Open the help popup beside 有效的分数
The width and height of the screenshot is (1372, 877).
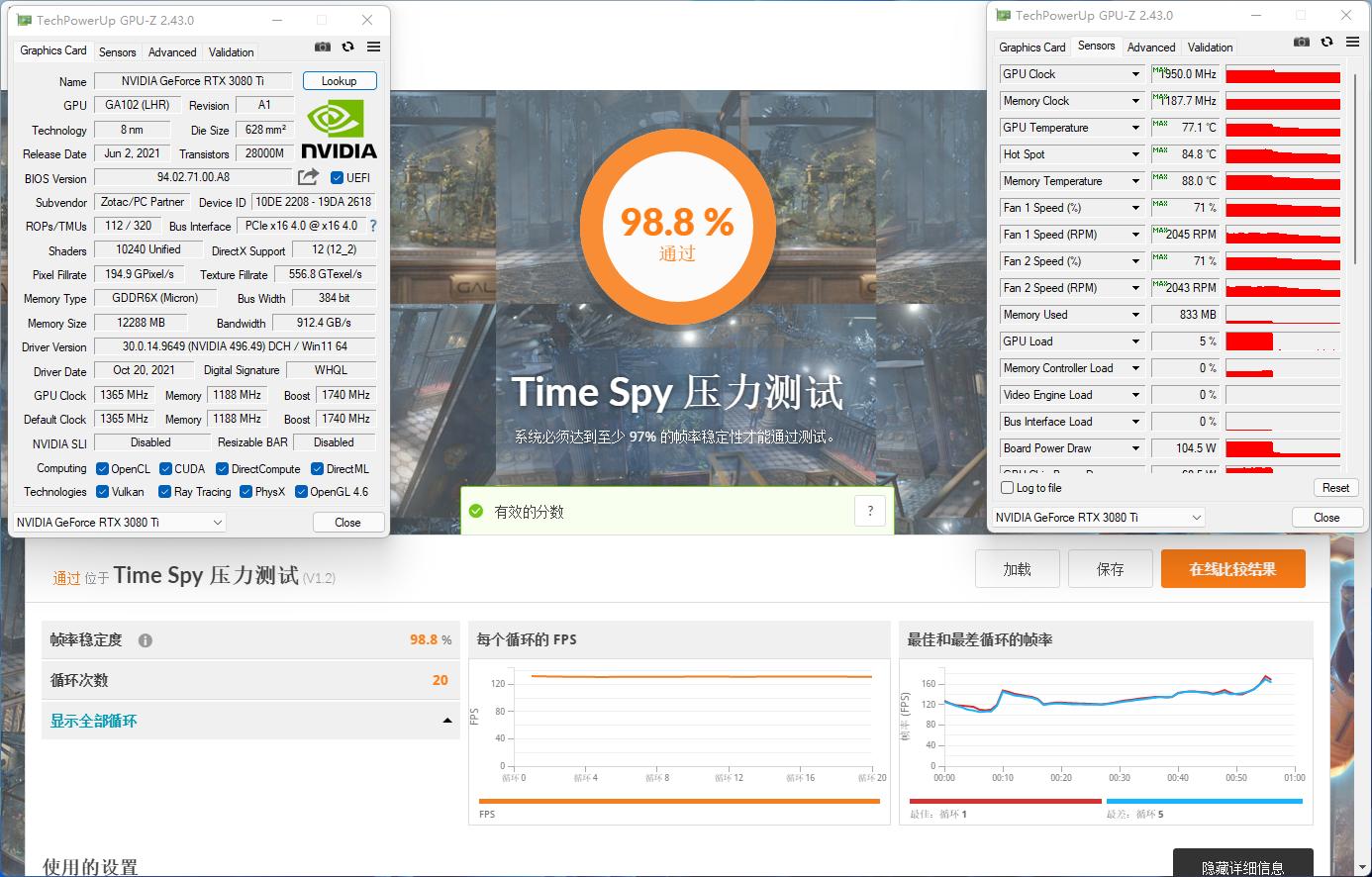870,510
